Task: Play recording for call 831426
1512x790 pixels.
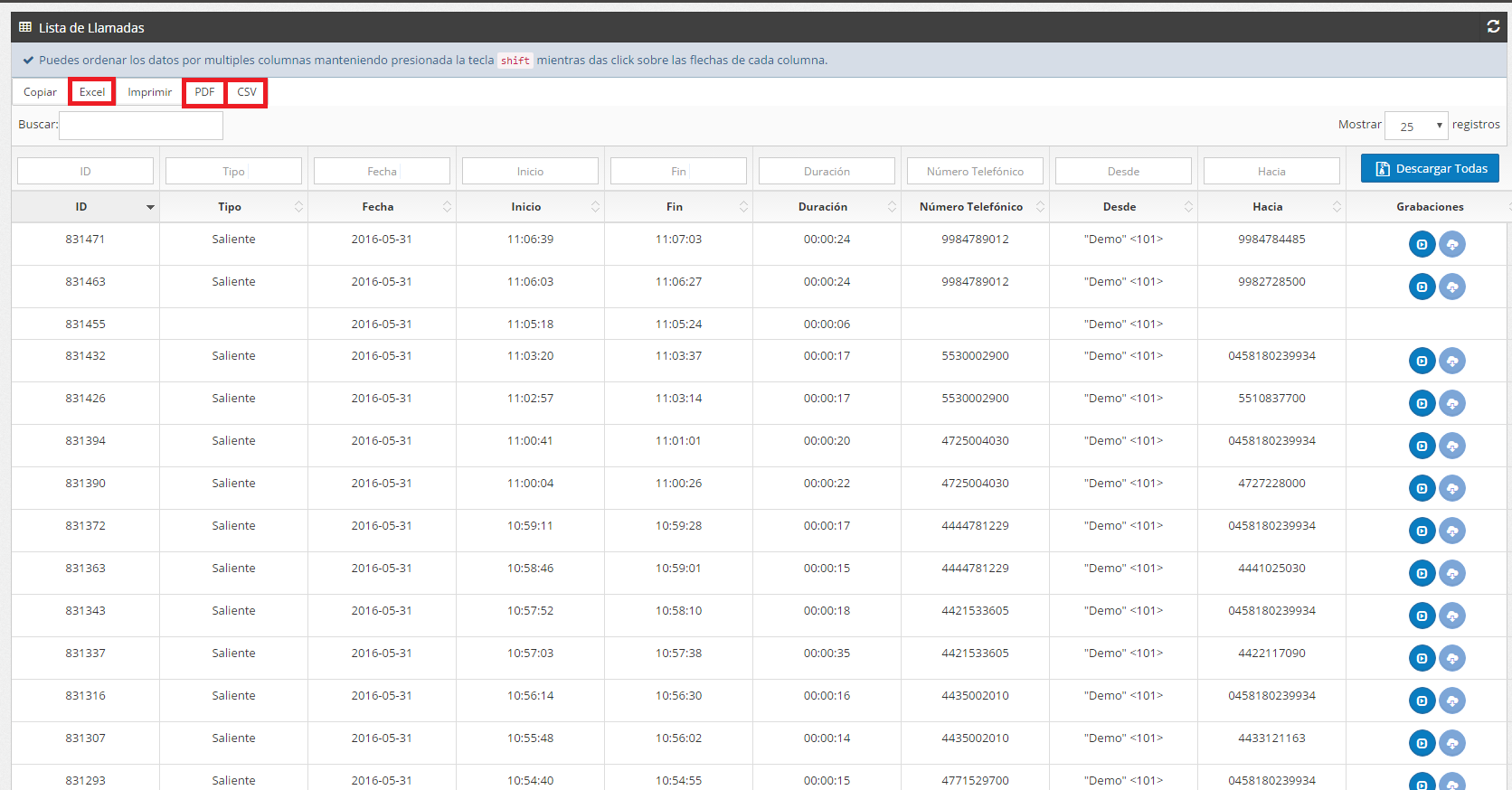Action: 1422,403
